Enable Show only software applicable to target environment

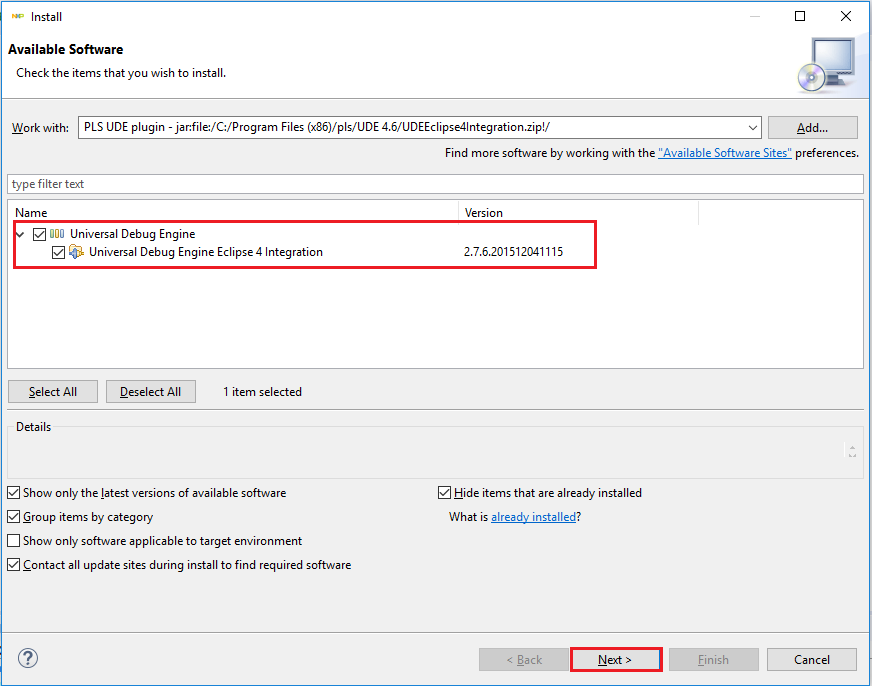pos(13,541)
